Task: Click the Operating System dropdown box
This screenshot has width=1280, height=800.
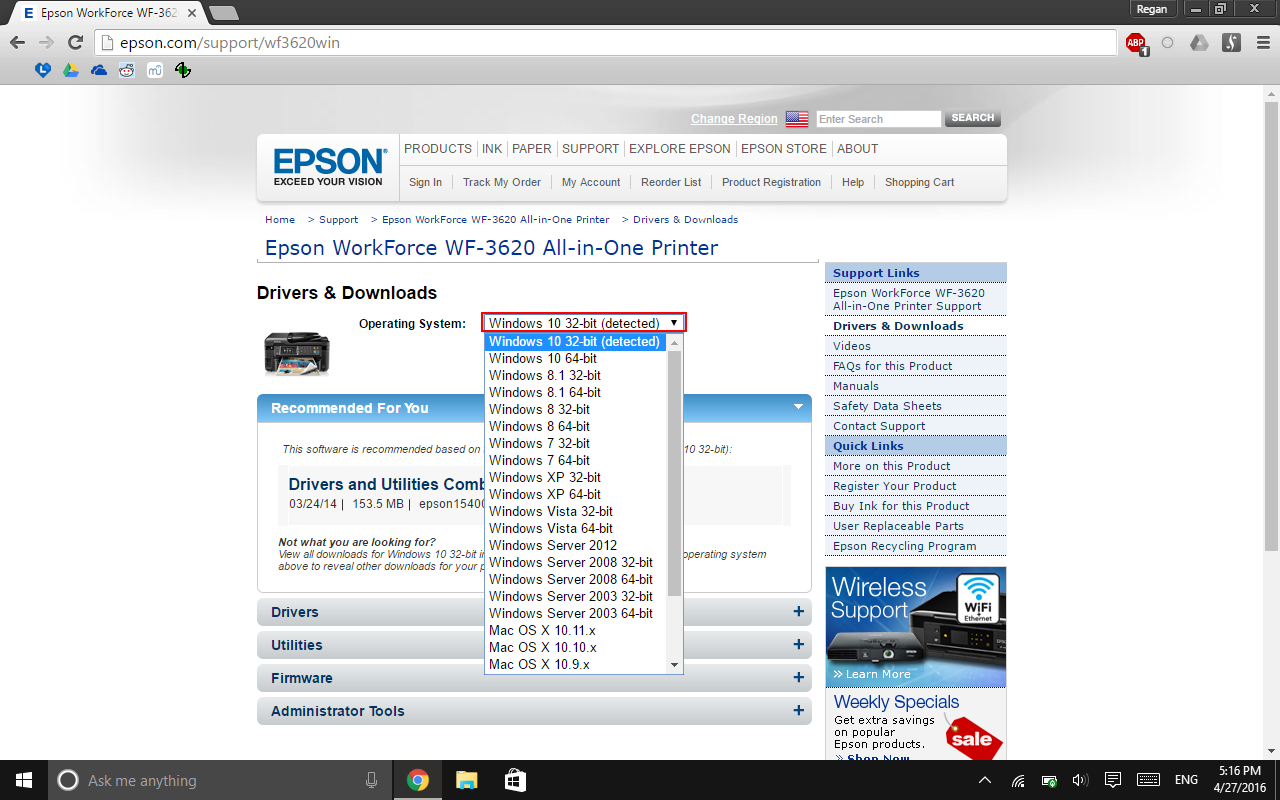Action: [x=584, y=323]
